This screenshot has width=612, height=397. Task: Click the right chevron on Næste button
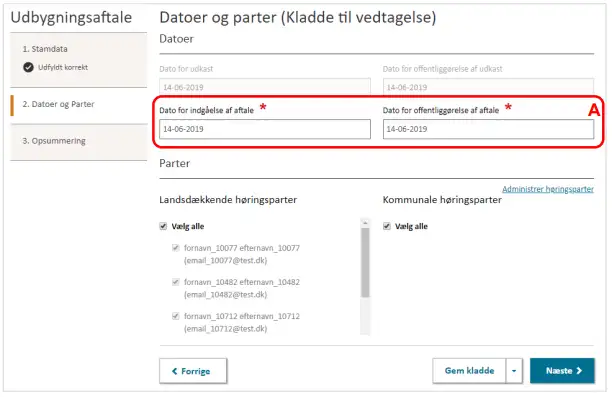click(x=579, y=370)
